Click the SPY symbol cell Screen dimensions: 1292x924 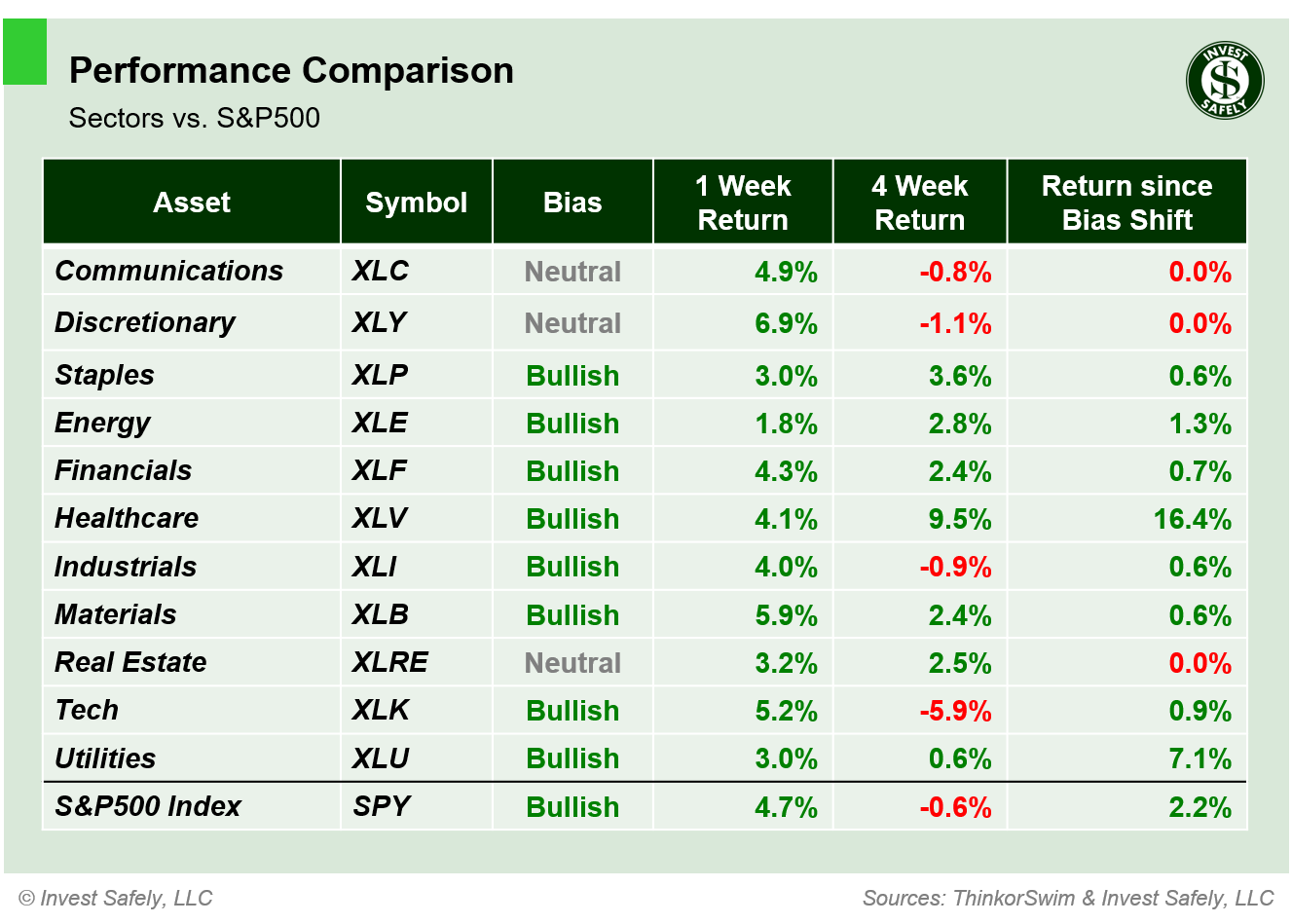point(381,806)
